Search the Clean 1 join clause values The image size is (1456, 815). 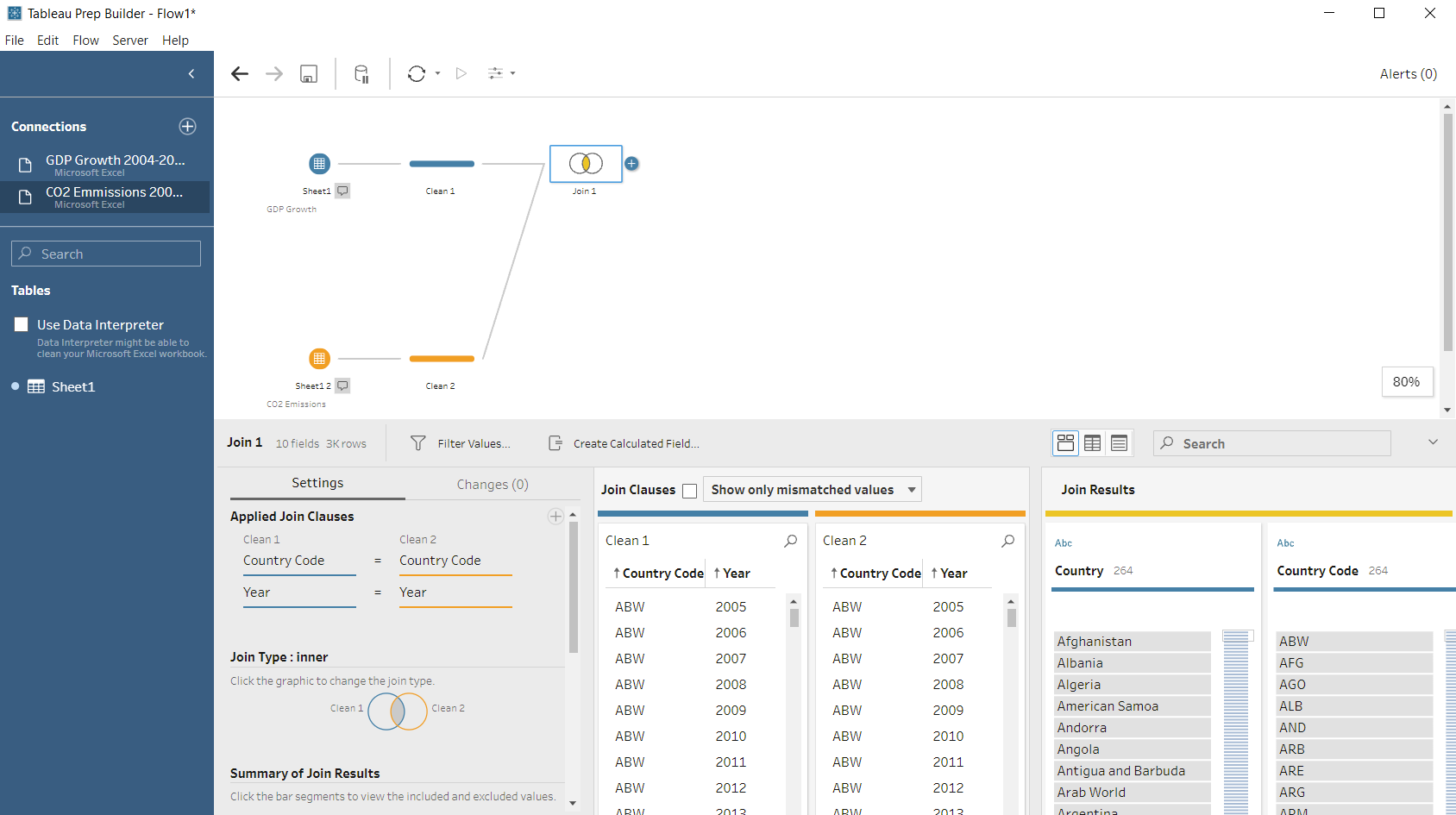(x=790, y=541)
